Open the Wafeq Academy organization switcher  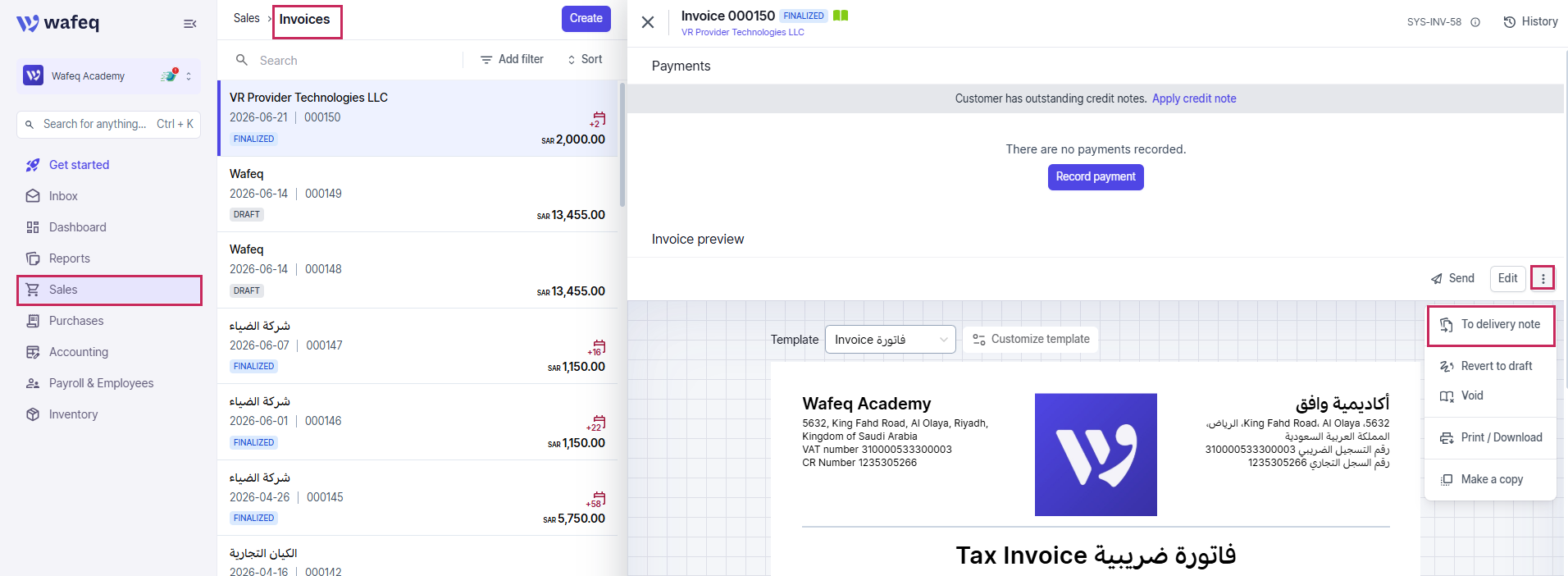tap(108, 76)
